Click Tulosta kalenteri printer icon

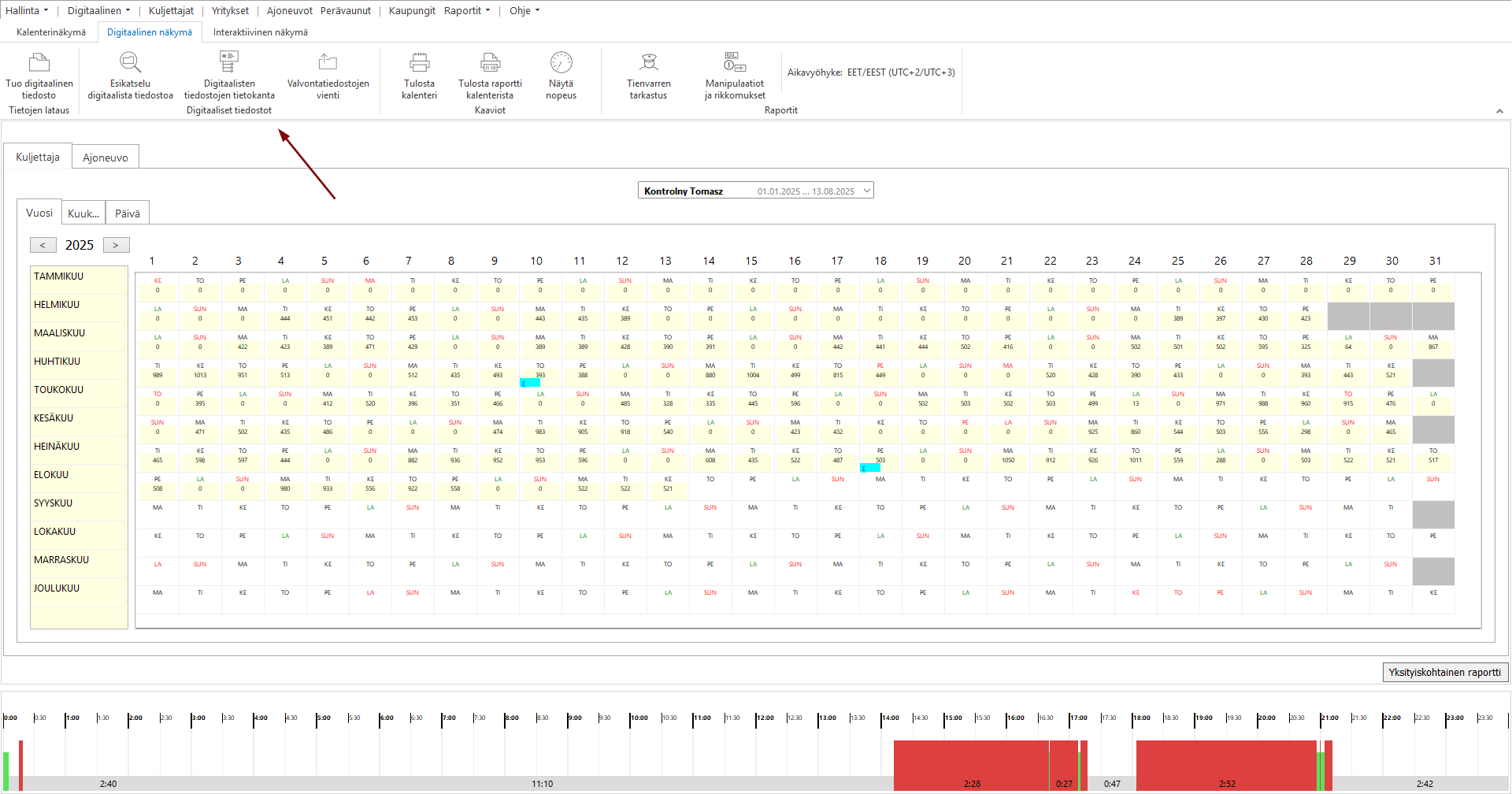point(419,62)
